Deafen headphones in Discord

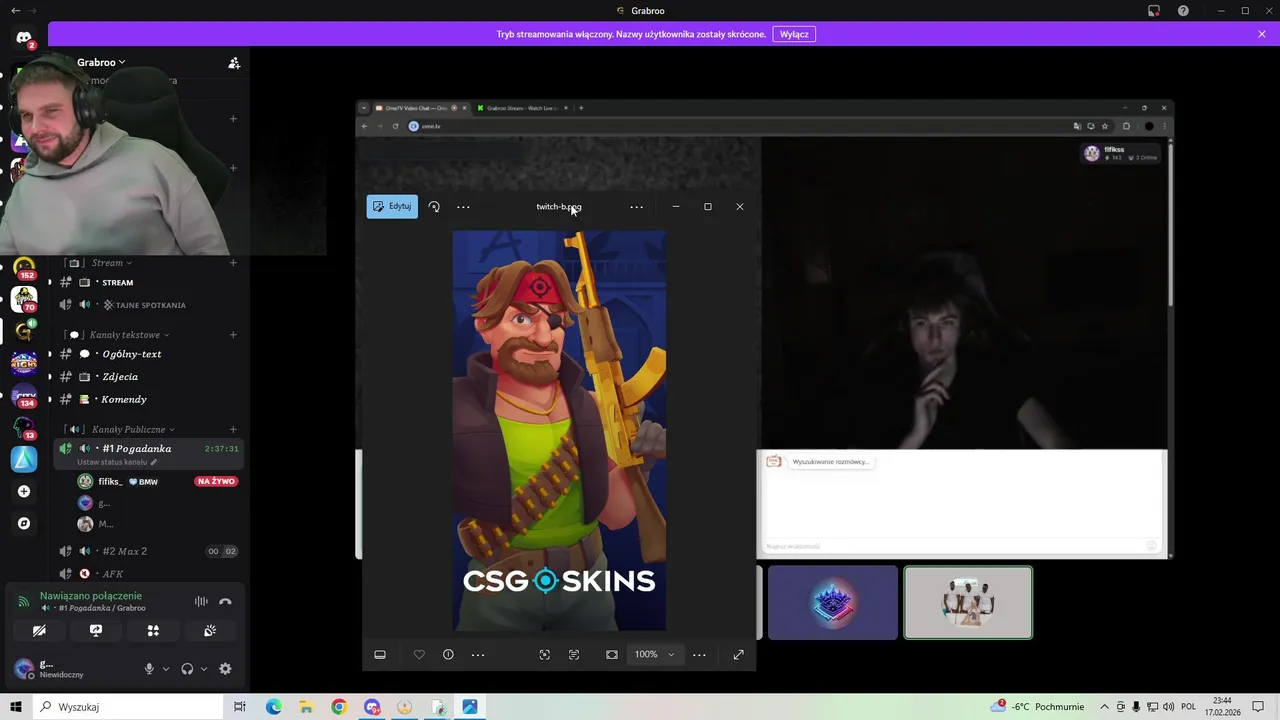pos(187,669)
